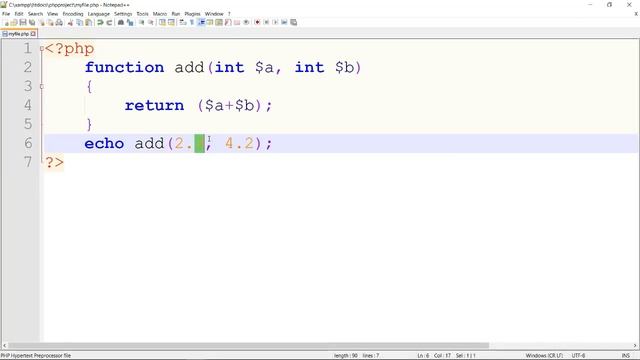Viewport: 640px width, 360px height.
Task: Toggle Word Wrap toolbar icon
Action: point(182,22)
